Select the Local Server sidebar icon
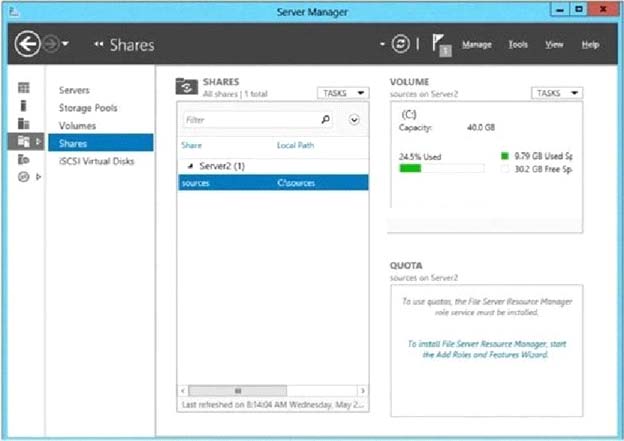Viewport: 624px width, 441px height. click(x=24, y=106)
